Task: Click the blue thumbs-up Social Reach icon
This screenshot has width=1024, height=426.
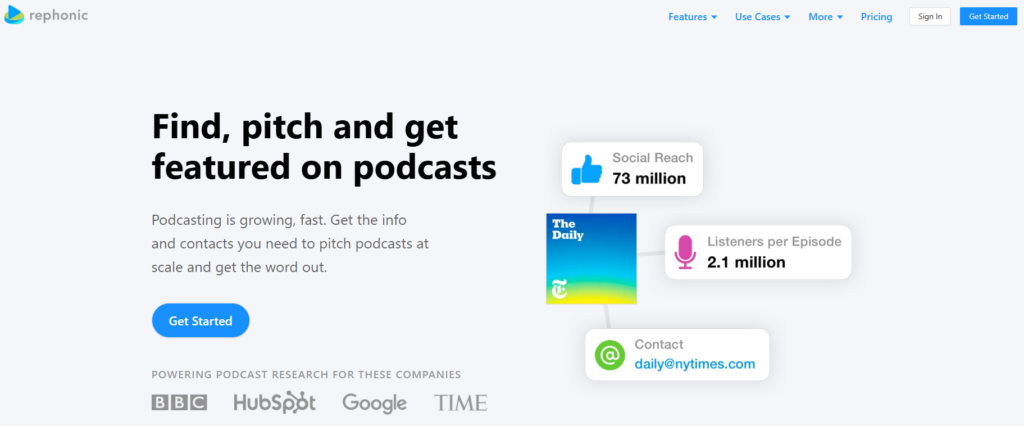Action: [586, 169]
